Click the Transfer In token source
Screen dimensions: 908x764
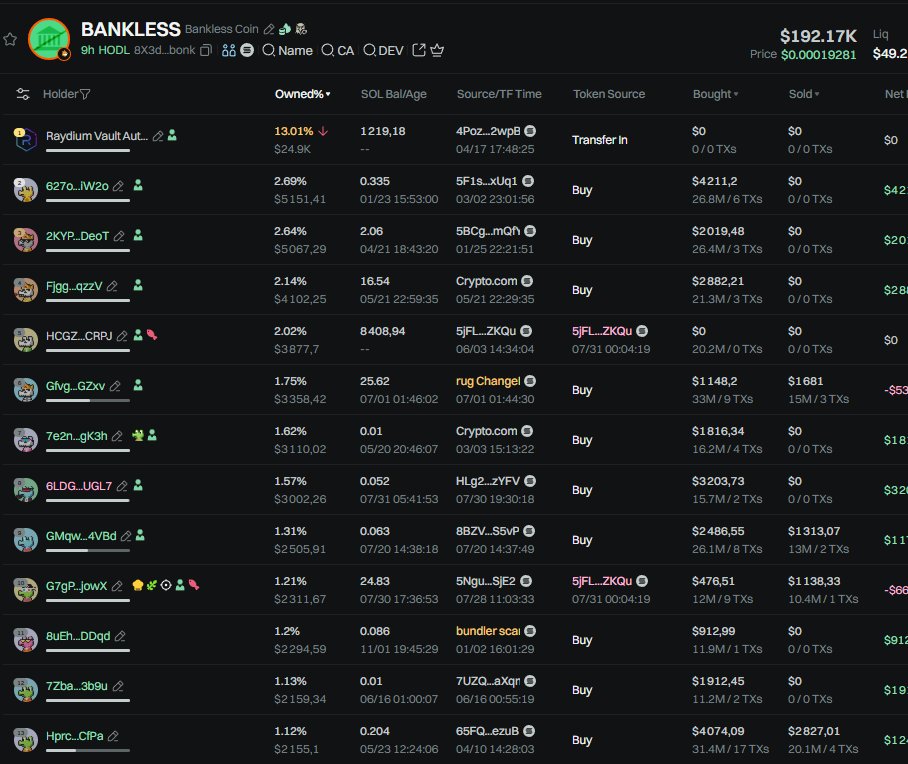coord(600,140)
